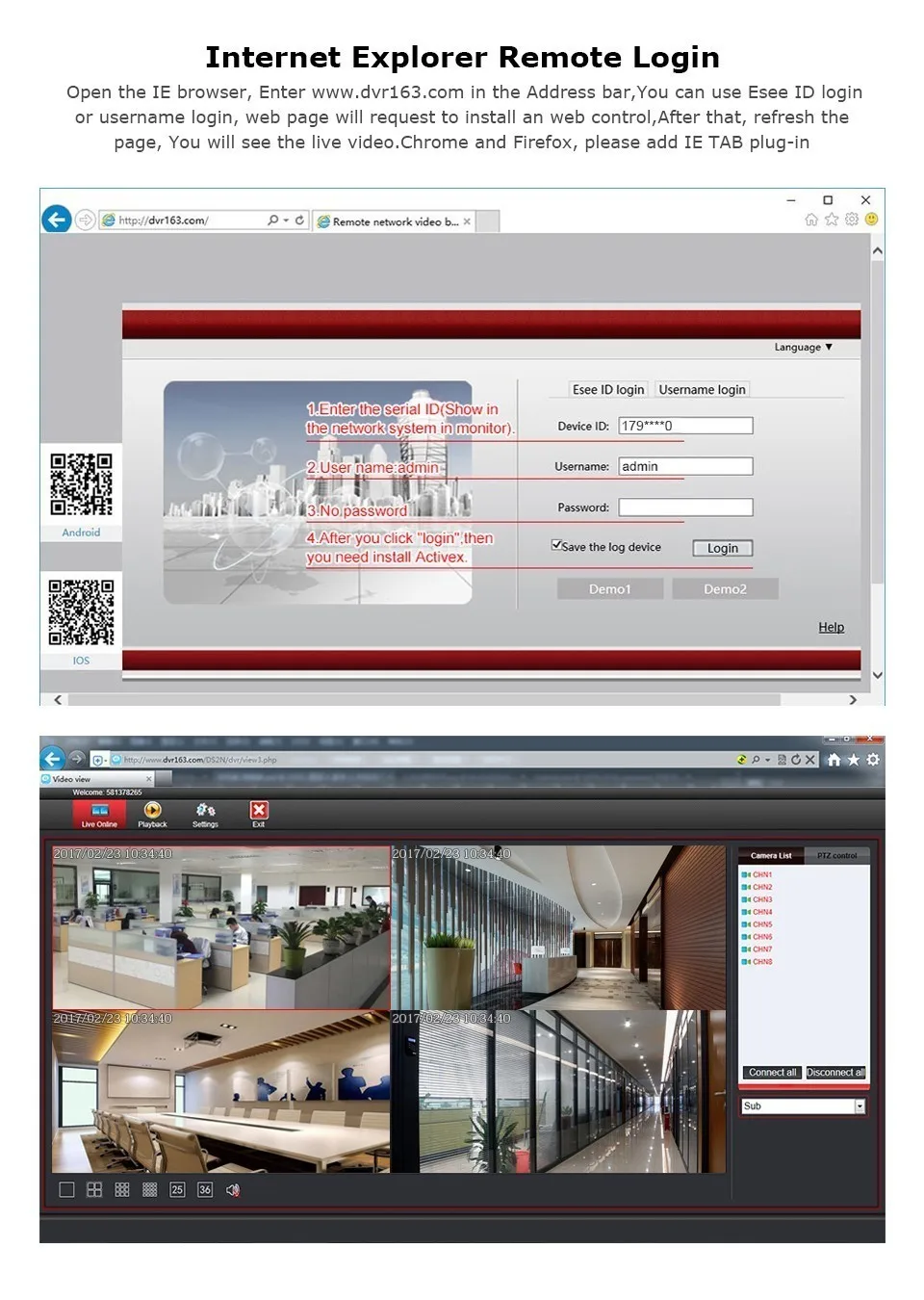This screenshot has width=924, height=1300.
Task: Open the IE tools gear in the login window
Action: click(852, 220)
